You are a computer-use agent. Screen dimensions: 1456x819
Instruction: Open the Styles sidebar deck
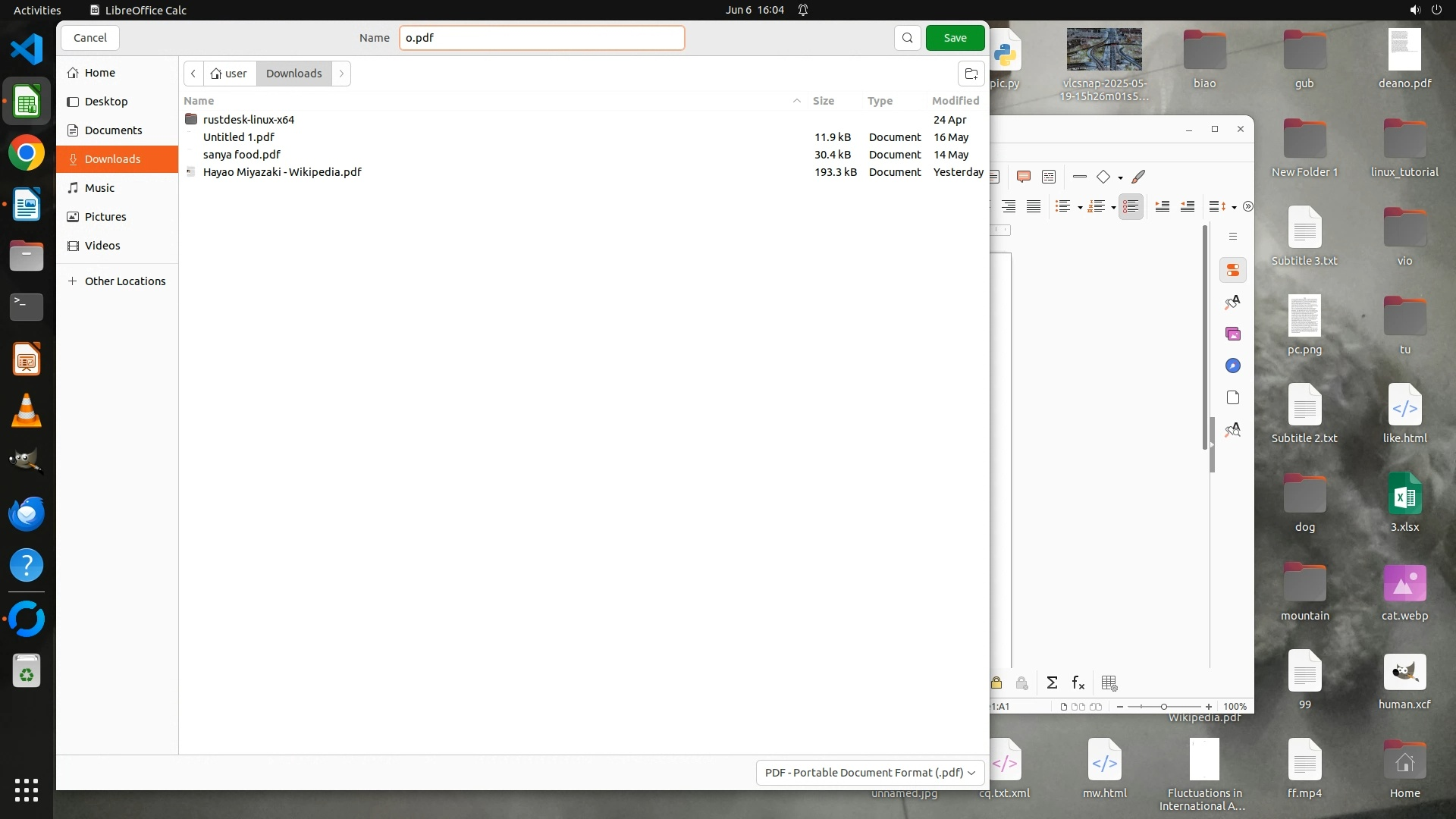coord(1233,303)
